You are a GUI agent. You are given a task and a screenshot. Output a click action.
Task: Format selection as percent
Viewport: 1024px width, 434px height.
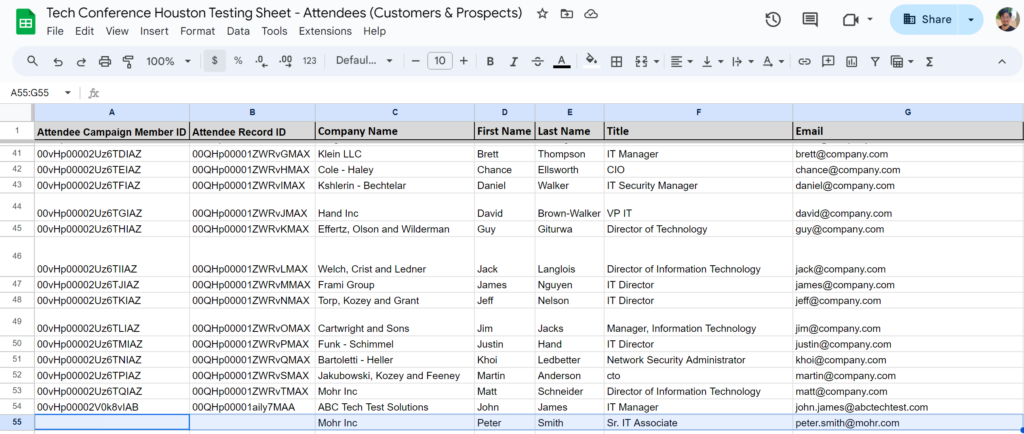238,61
